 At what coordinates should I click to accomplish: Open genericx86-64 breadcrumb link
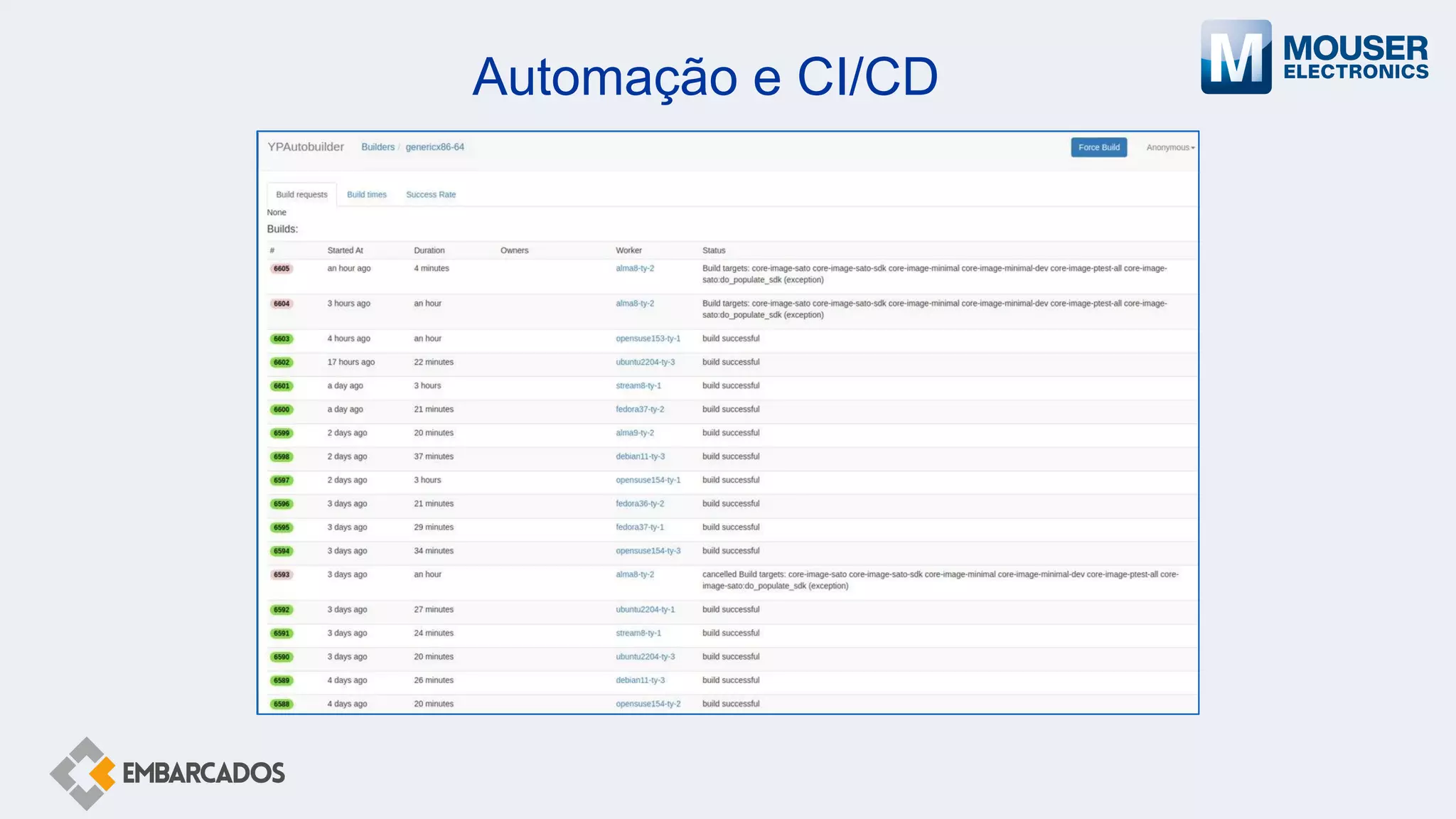pos(434,147)
